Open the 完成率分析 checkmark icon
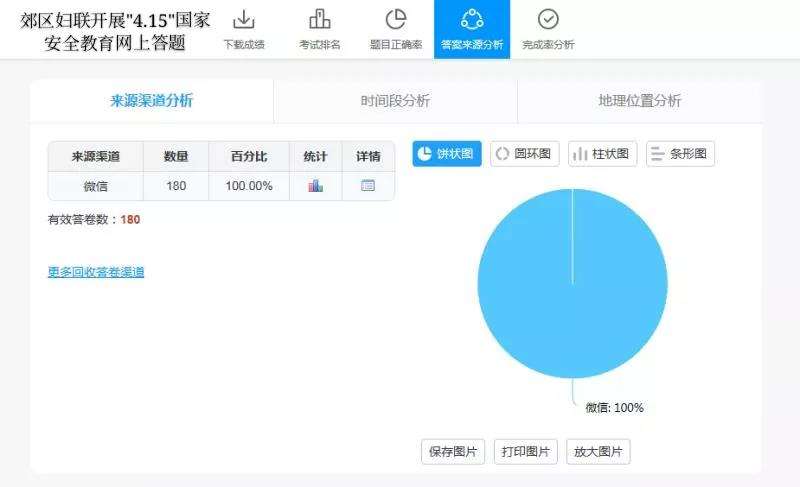Viewport: 800px width, 487px height. 548,19
